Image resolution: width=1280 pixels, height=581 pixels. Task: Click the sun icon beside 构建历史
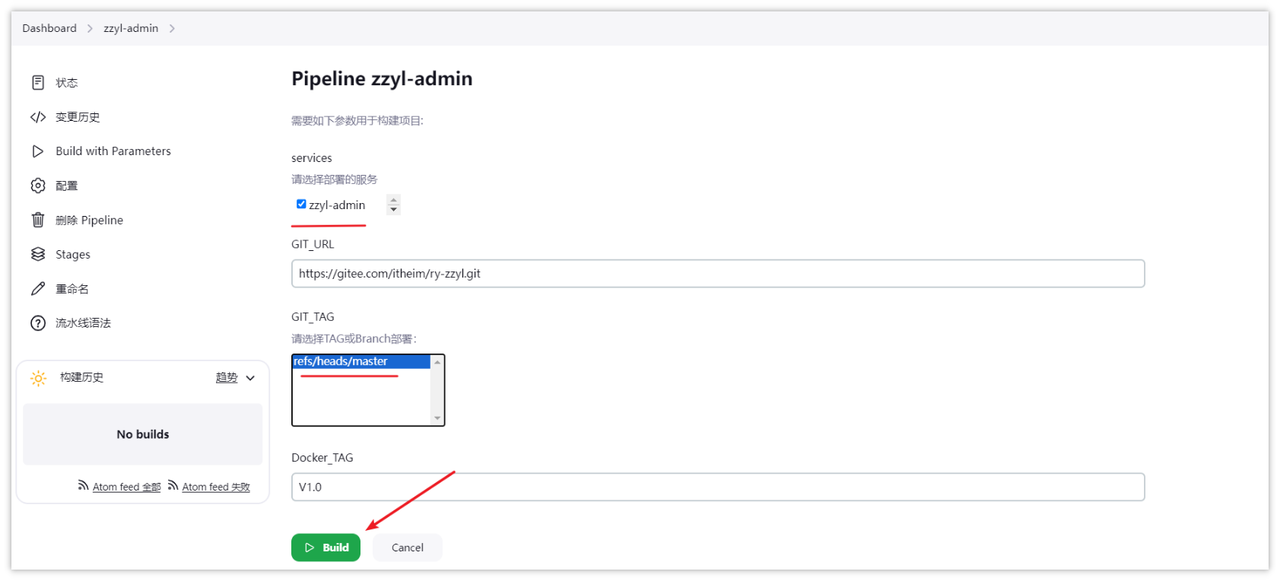click(x=38, y=378)
